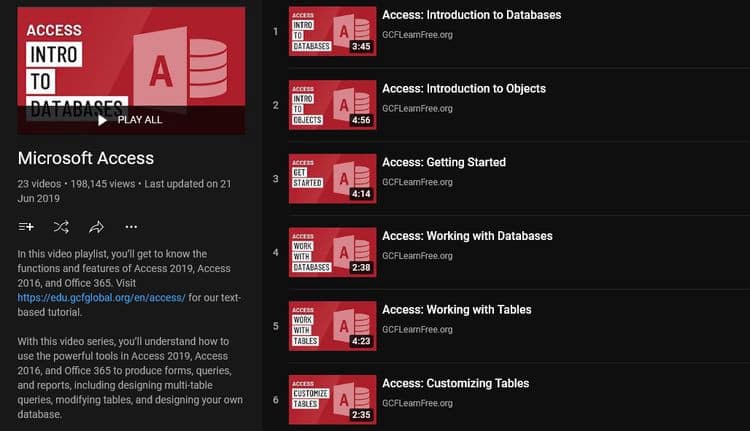Click the 4:14 duration badge
The width and height of the screenshot is (750, 431).
point(361,194)
